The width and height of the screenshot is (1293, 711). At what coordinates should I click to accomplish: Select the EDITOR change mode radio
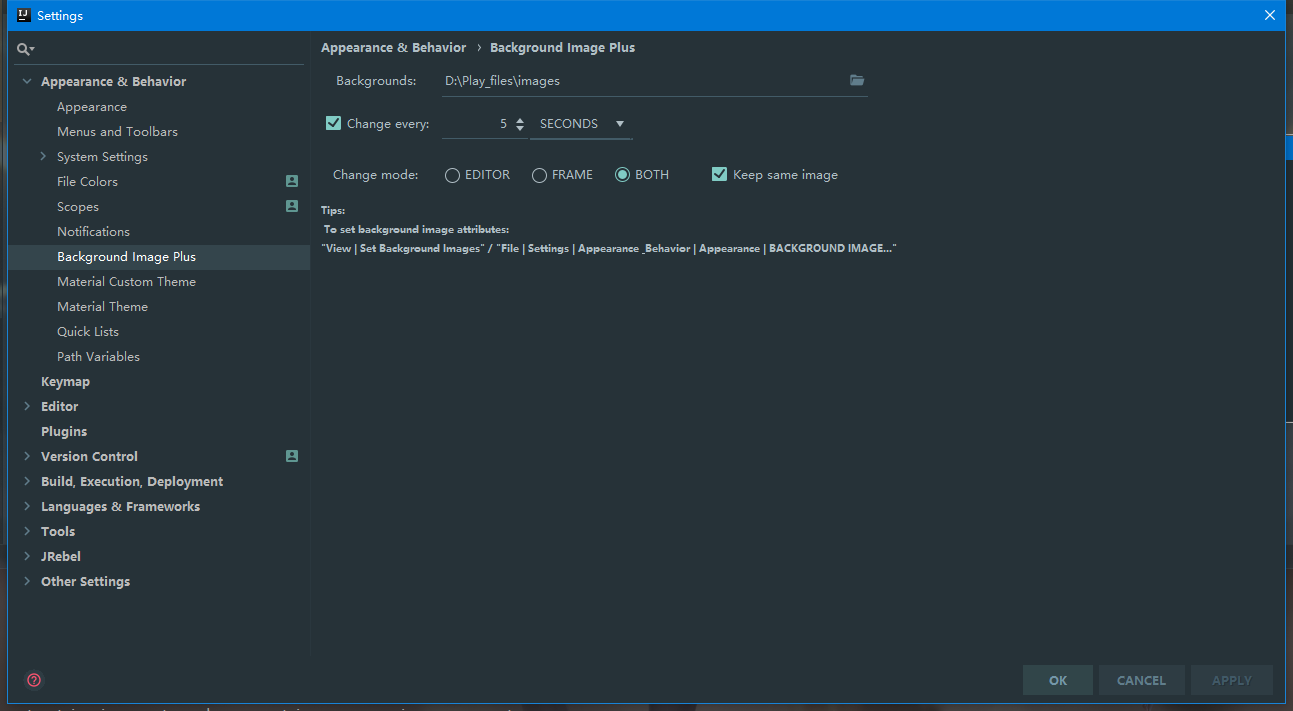coord(452,175)
